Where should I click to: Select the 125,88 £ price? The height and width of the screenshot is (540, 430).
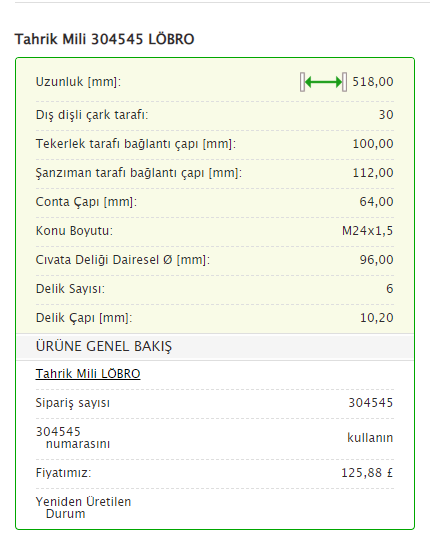coord(367,472)
